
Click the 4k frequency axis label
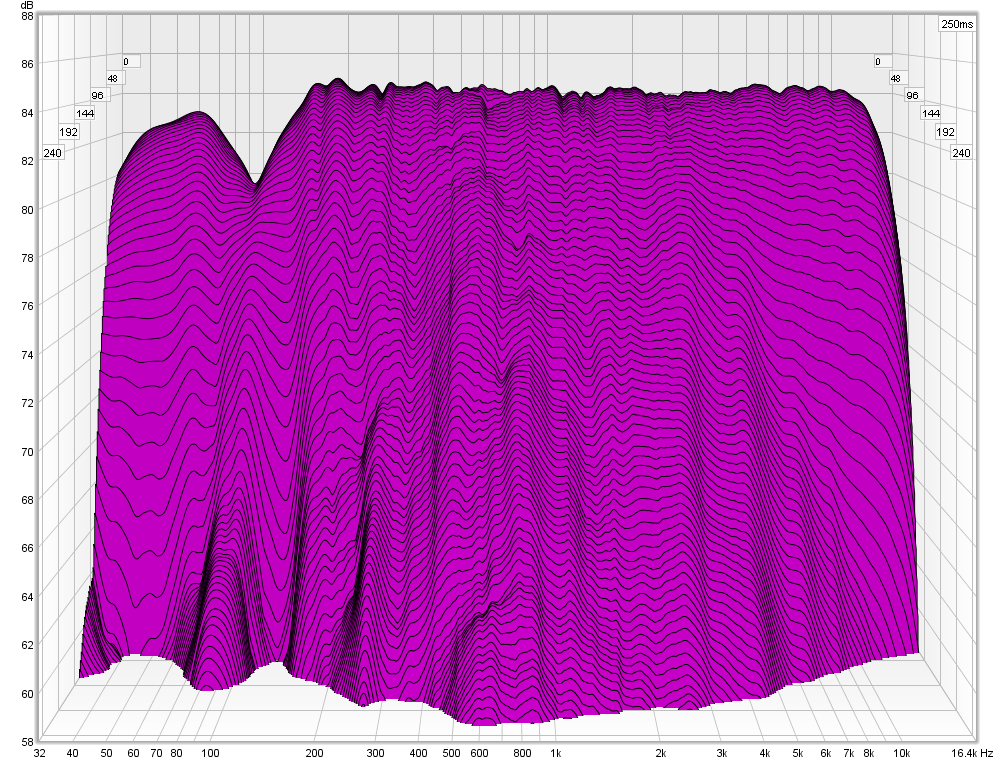coord(765,753)
